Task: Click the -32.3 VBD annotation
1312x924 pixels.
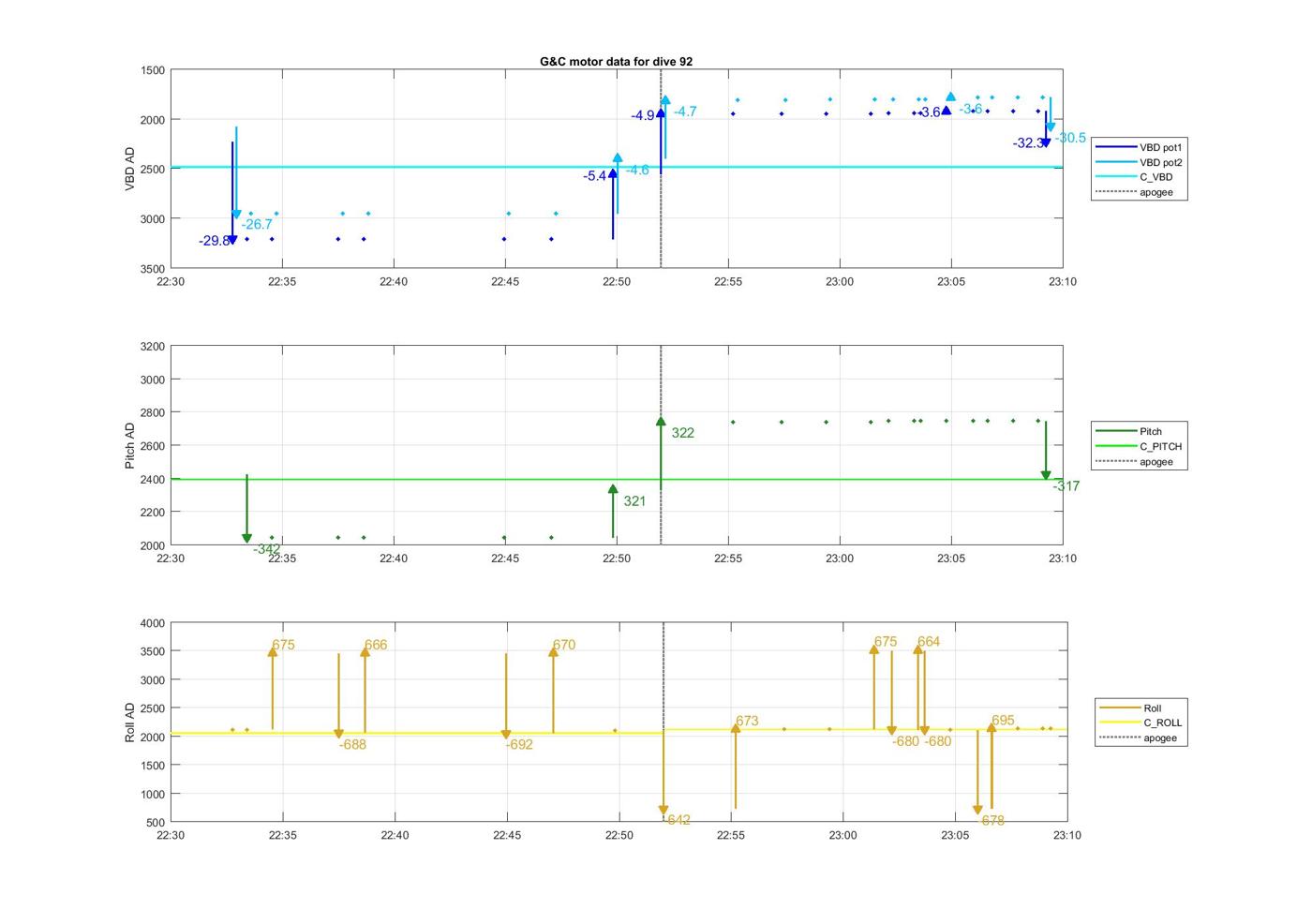Action: tap(1027, 143)
